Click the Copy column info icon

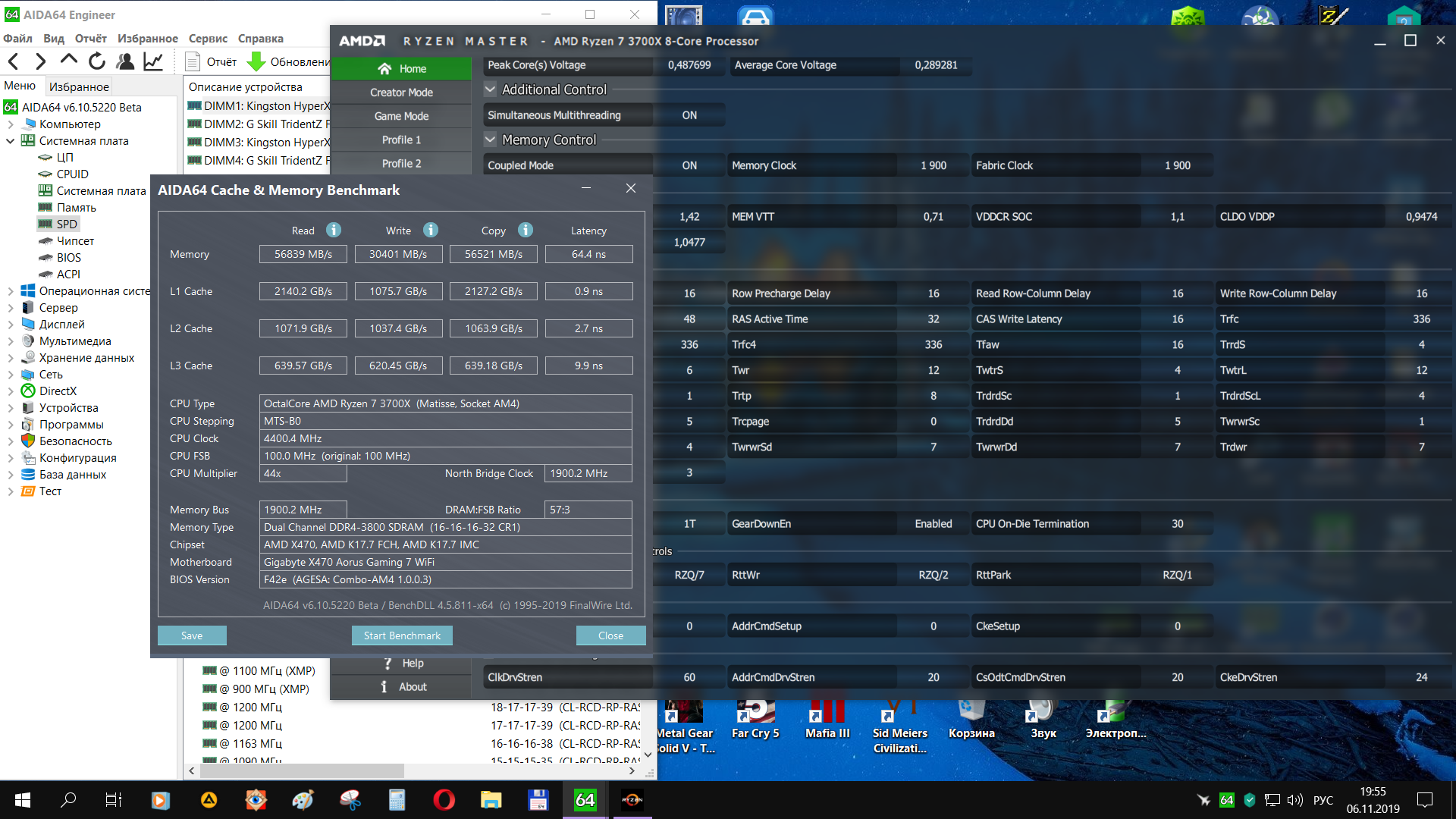(526, 230)
